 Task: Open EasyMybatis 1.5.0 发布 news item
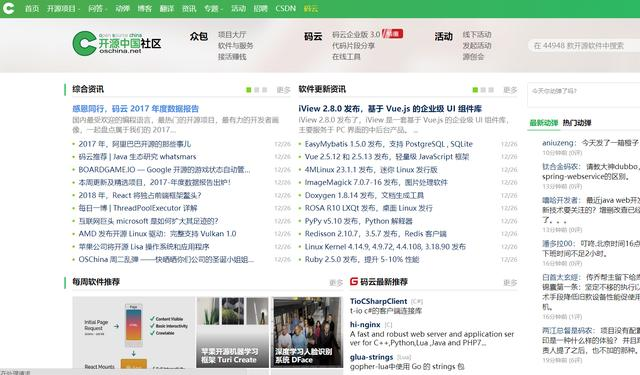(389, 144)
